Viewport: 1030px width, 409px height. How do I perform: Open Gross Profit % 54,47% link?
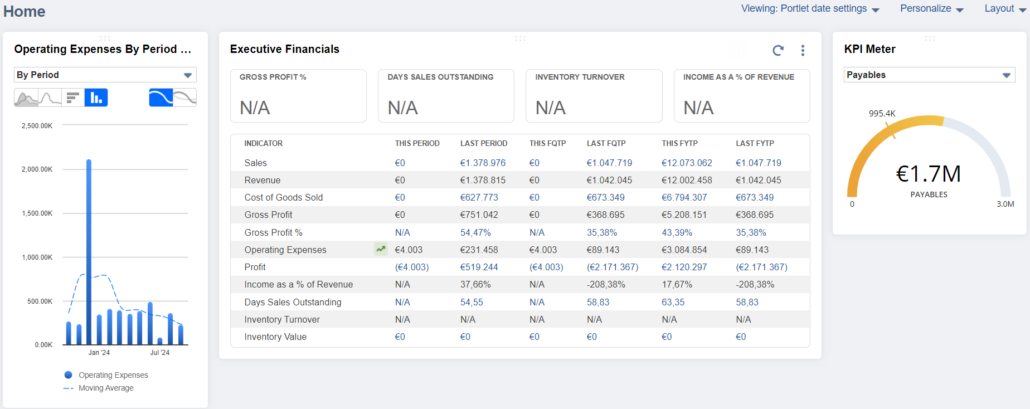pos(476,232)
